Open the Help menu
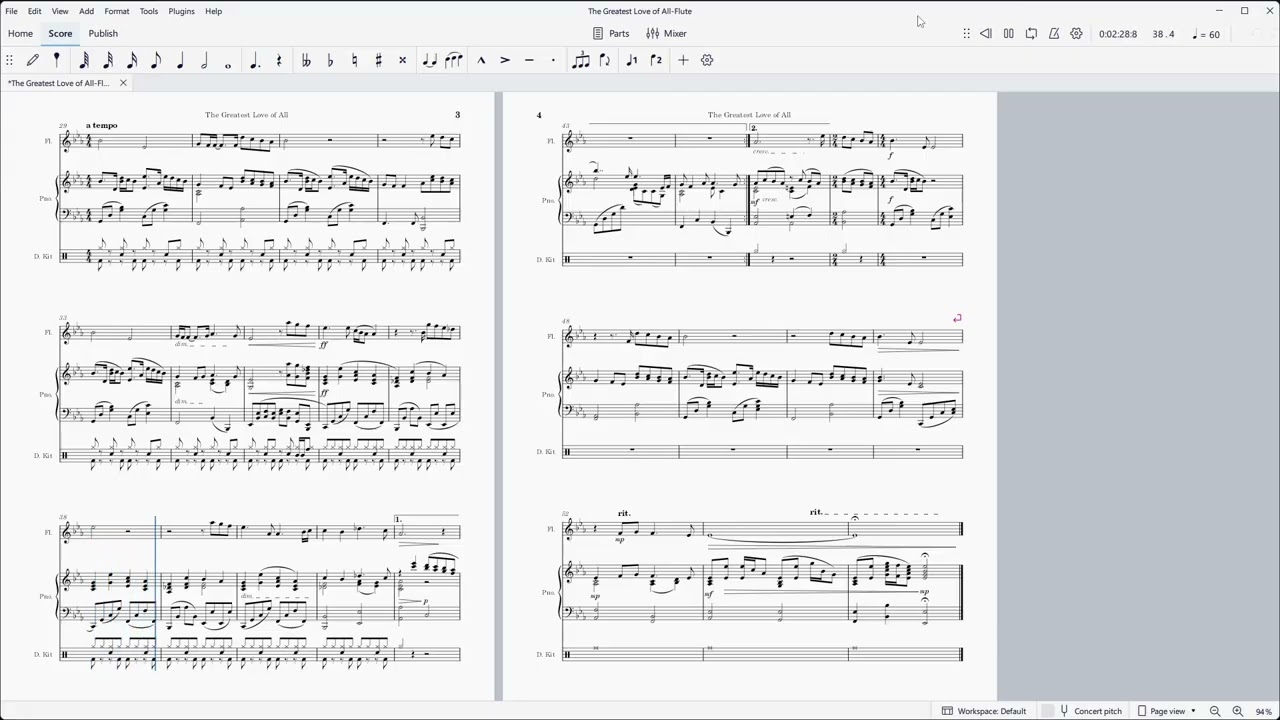Screen dimensions: 1280x720 click(x=213, y=11)
